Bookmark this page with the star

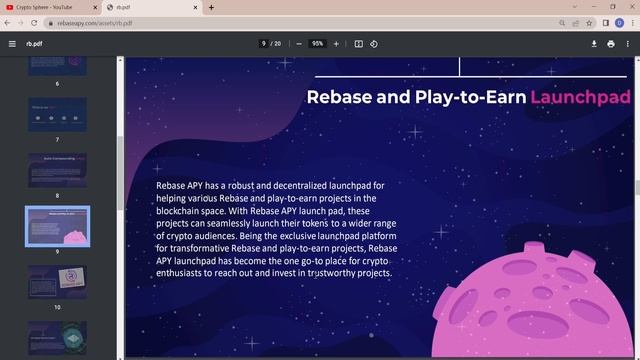589,23
